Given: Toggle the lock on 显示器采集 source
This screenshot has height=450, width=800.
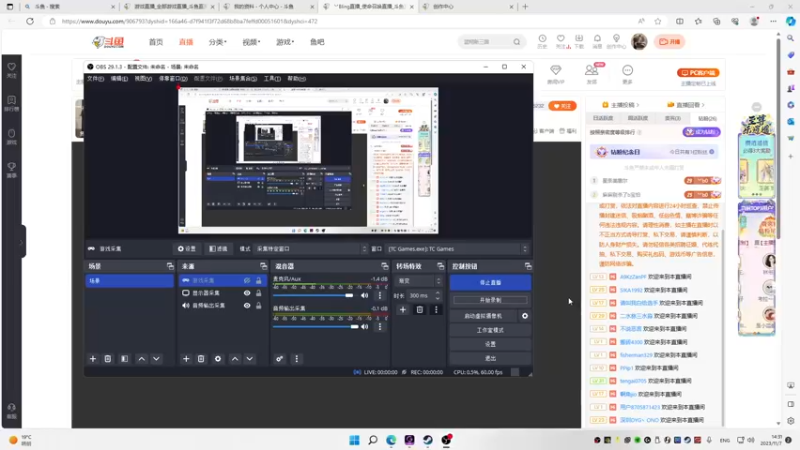Looking at the screenshot, I should coord(259,293).
